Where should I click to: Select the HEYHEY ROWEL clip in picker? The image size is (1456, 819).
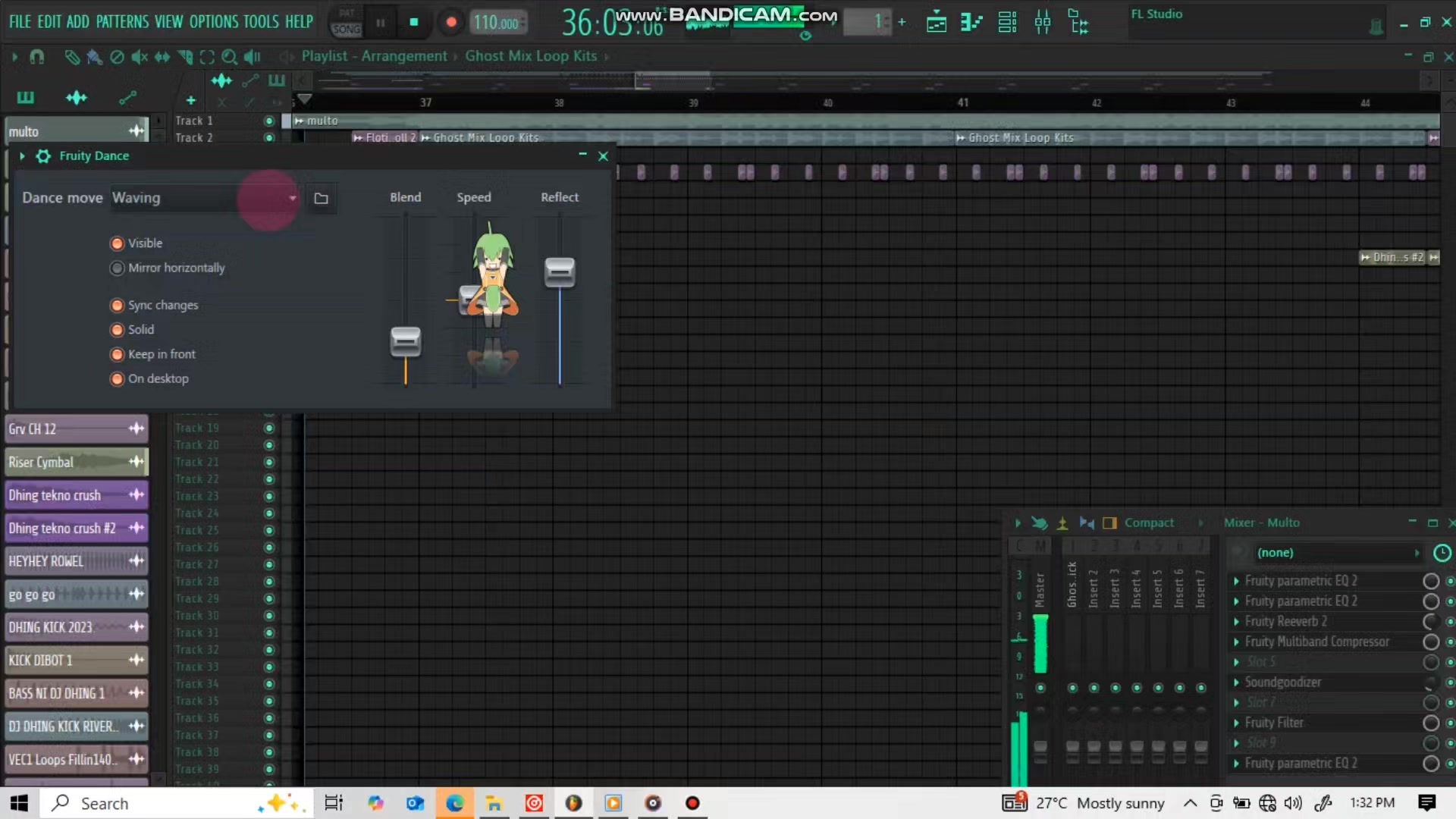pos(76,561)
